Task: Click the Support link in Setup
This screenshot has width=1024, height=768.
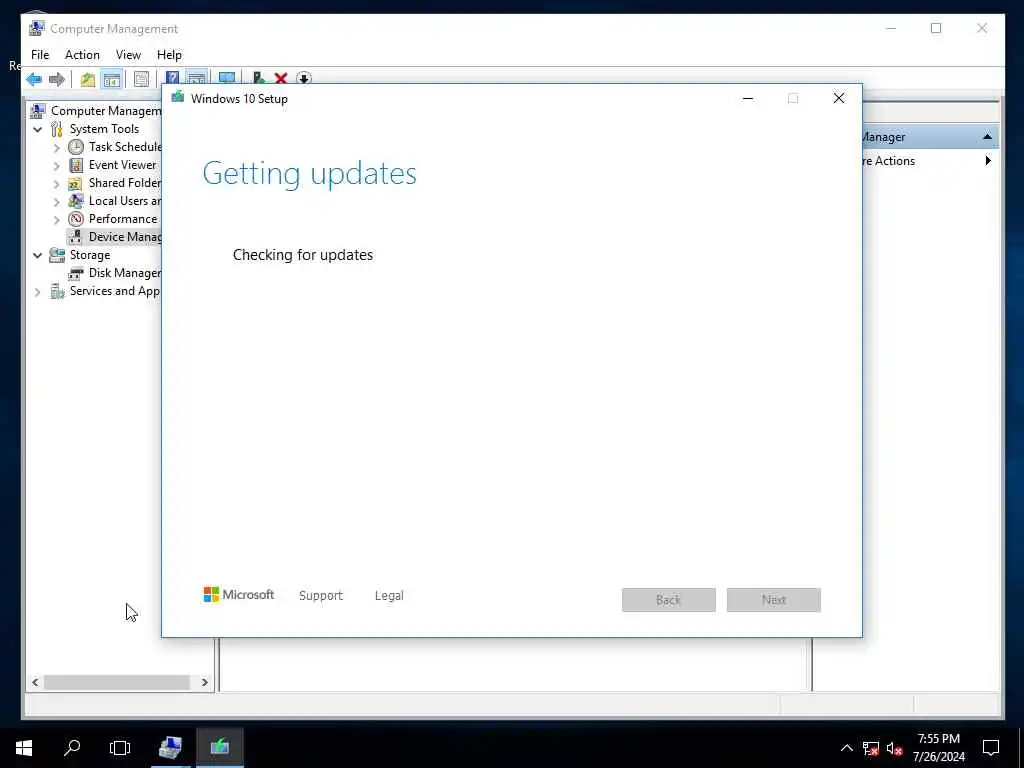Action: tap(321, 596)
